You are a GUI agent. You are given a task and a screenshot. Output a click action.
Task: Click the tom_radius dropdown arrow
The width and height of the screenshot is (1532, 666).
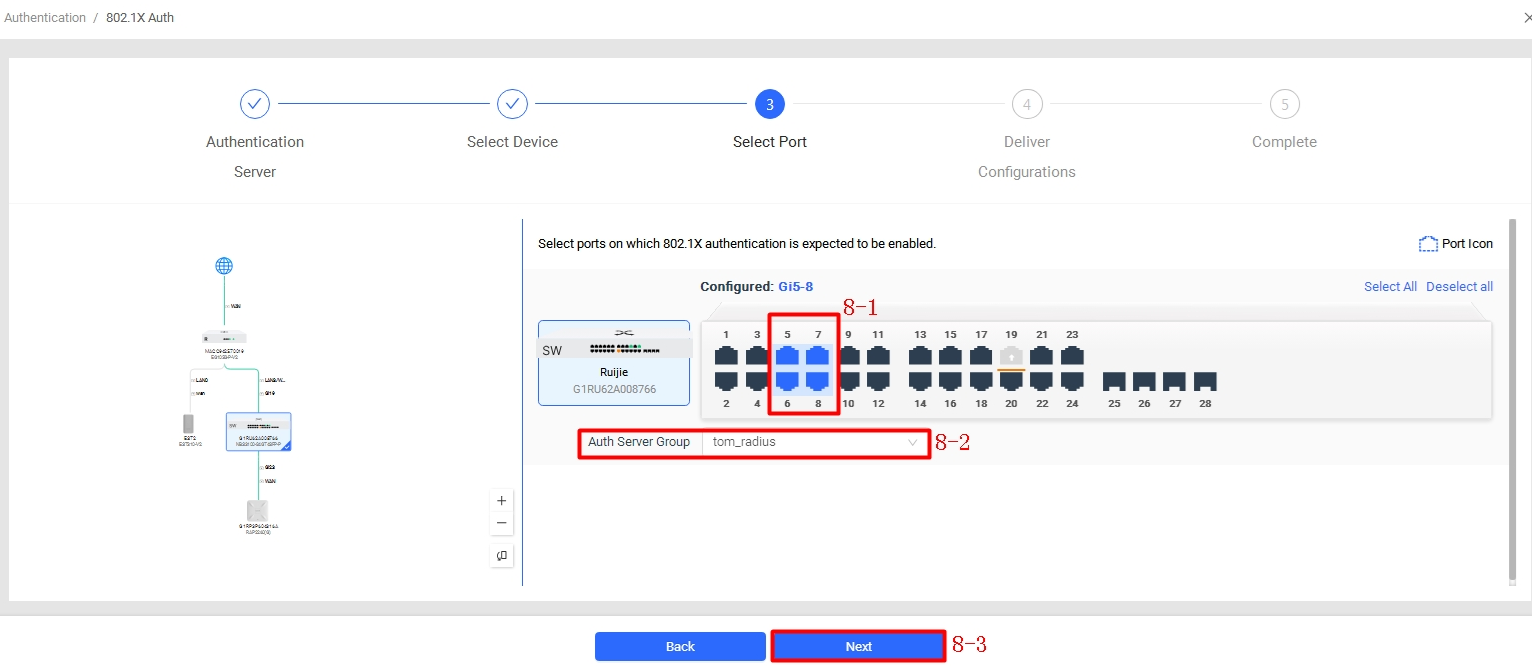912,442
